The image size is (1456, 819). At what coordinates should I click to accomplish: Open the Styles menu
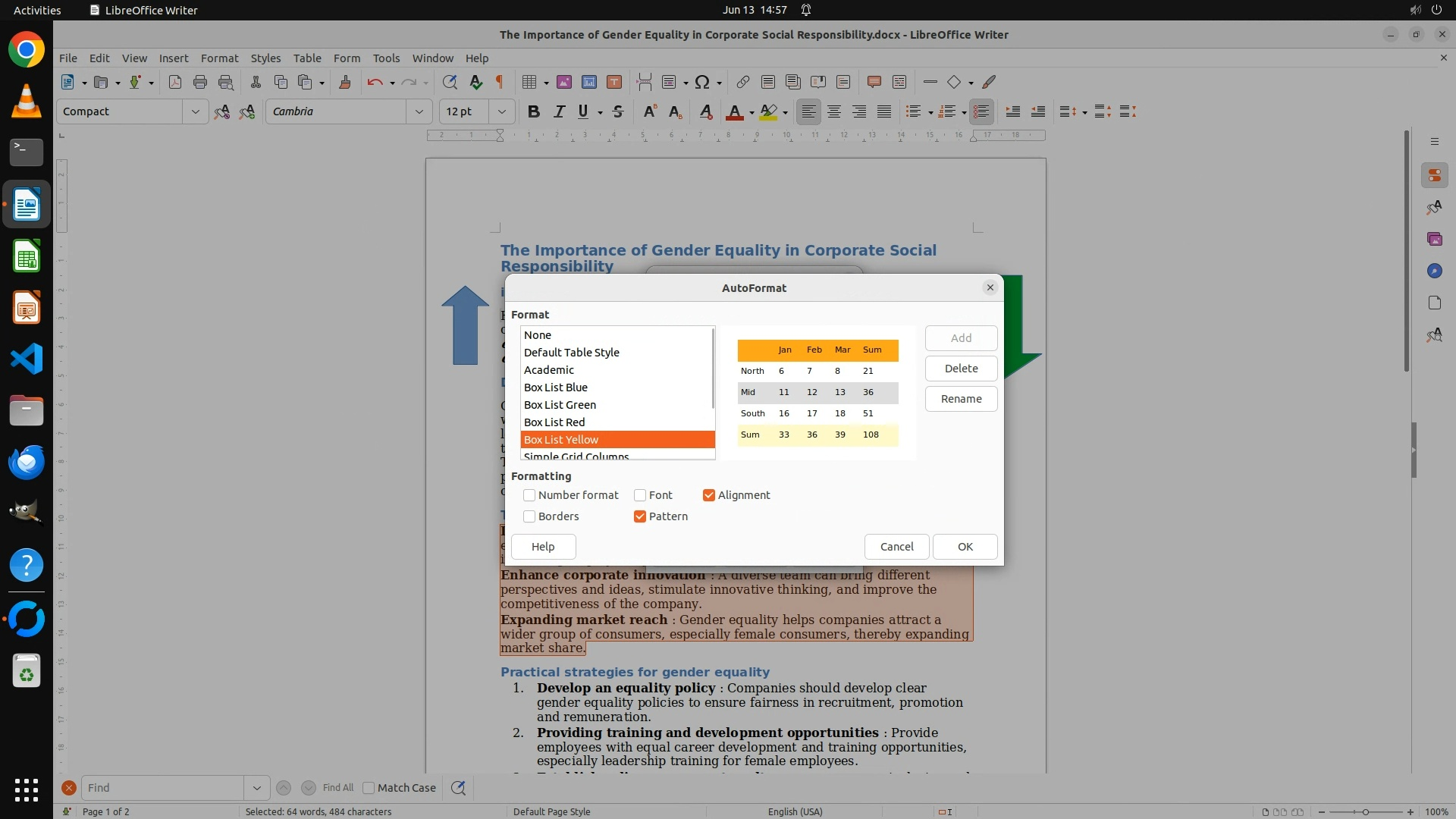265,58
